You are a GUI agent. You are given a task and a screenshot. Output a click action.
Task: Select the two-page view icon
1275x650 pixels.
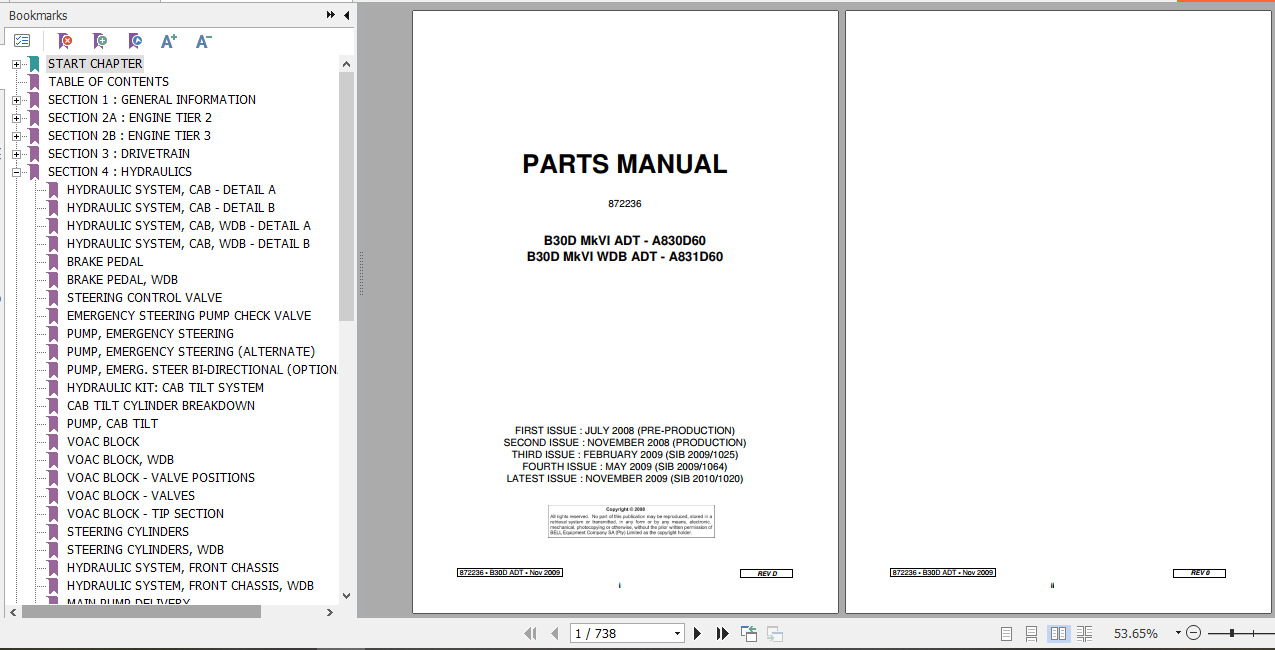click(x=1058, y=632)
